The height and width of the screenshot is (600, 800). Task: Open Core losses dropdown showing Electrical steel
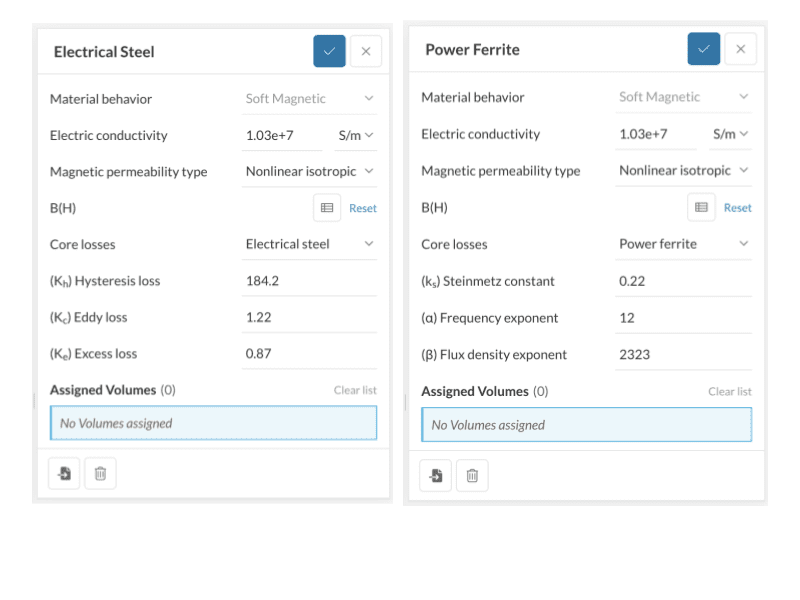coord(309,244)
